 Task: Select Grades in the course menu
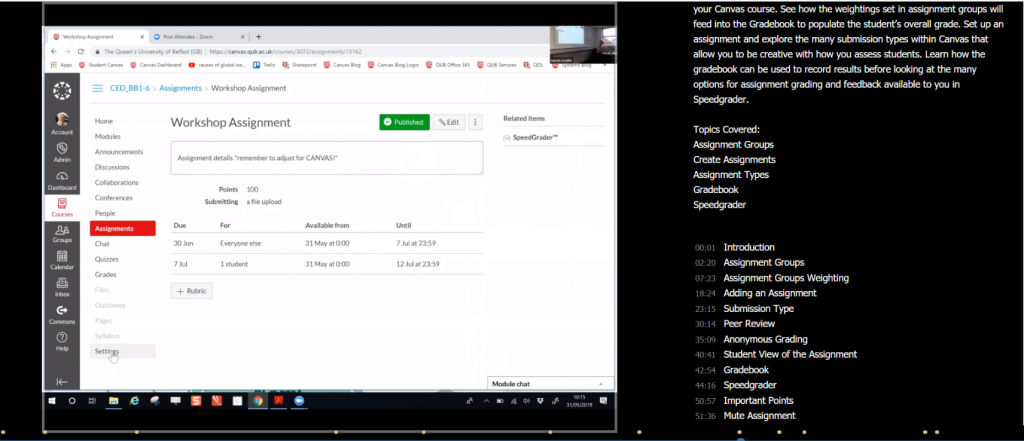pyautogui.click(x=105, y=274)
